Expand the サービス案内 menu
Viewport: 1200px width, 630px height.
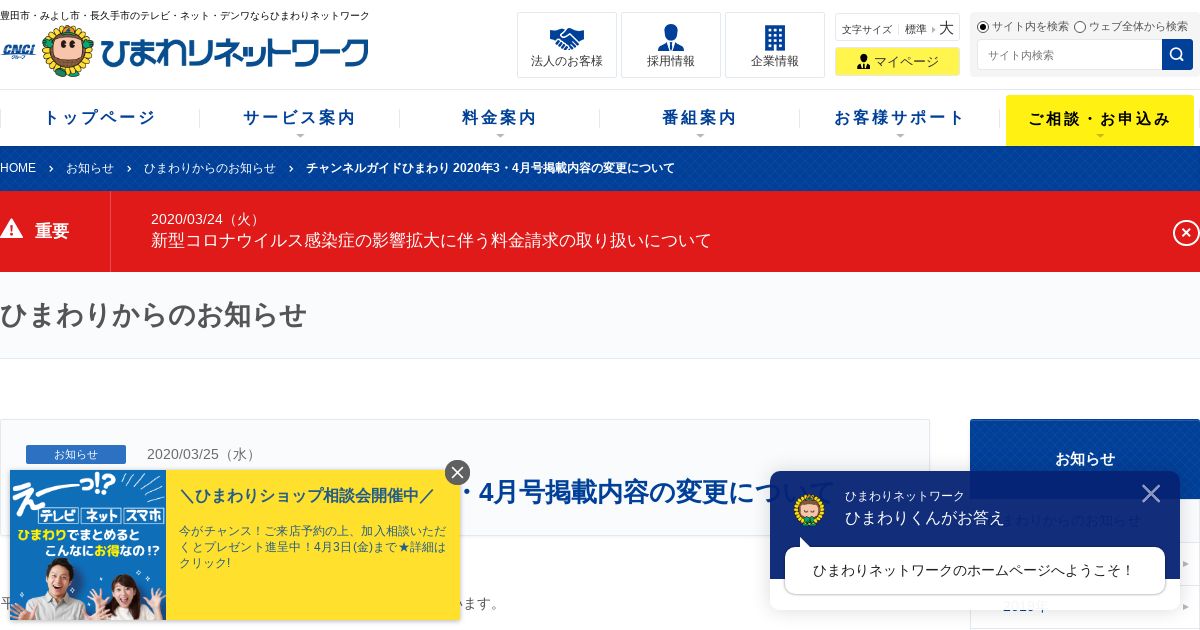[300, 118]
